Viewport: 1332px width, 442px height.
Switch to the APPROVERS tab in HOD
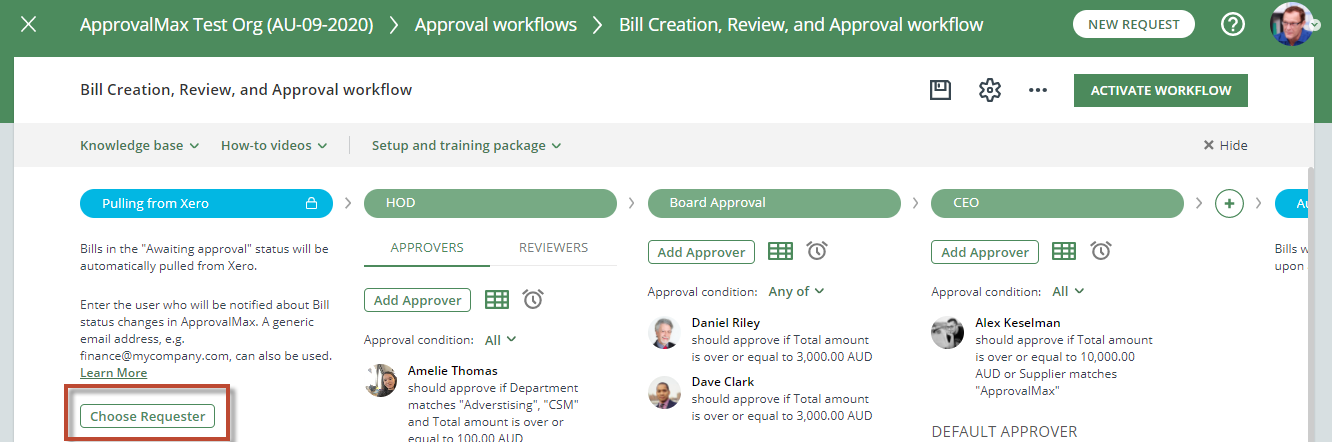[427, 248]
